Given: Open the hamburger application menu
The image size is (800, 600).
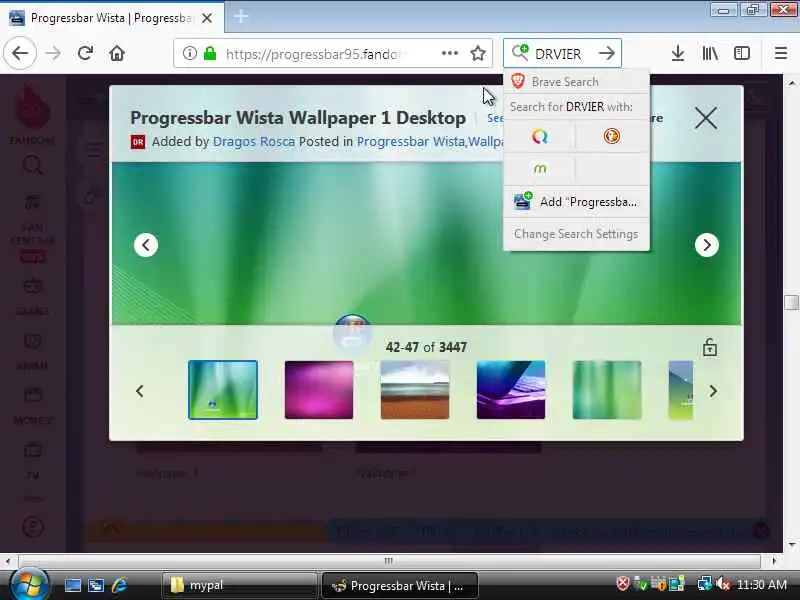Looking at the screenshot, I should [781, 53].
